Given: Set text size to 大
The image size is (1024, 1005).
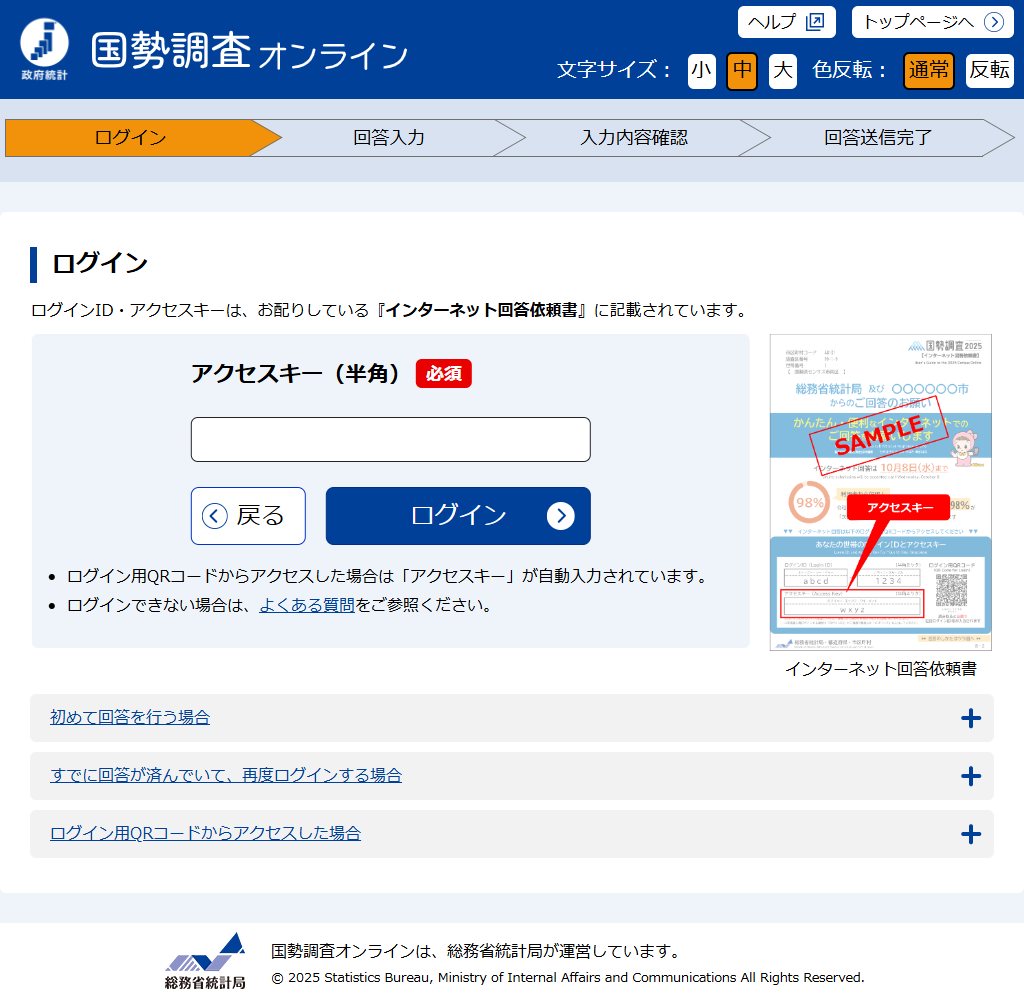Looking at the screenshot, I should (783, 71).
